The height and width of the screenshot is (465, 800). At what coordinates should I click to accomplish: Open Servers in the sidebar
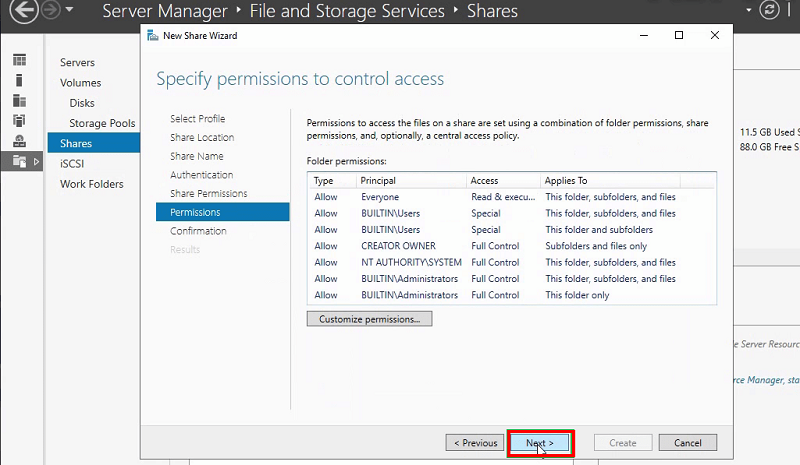[x=77, y=62]
